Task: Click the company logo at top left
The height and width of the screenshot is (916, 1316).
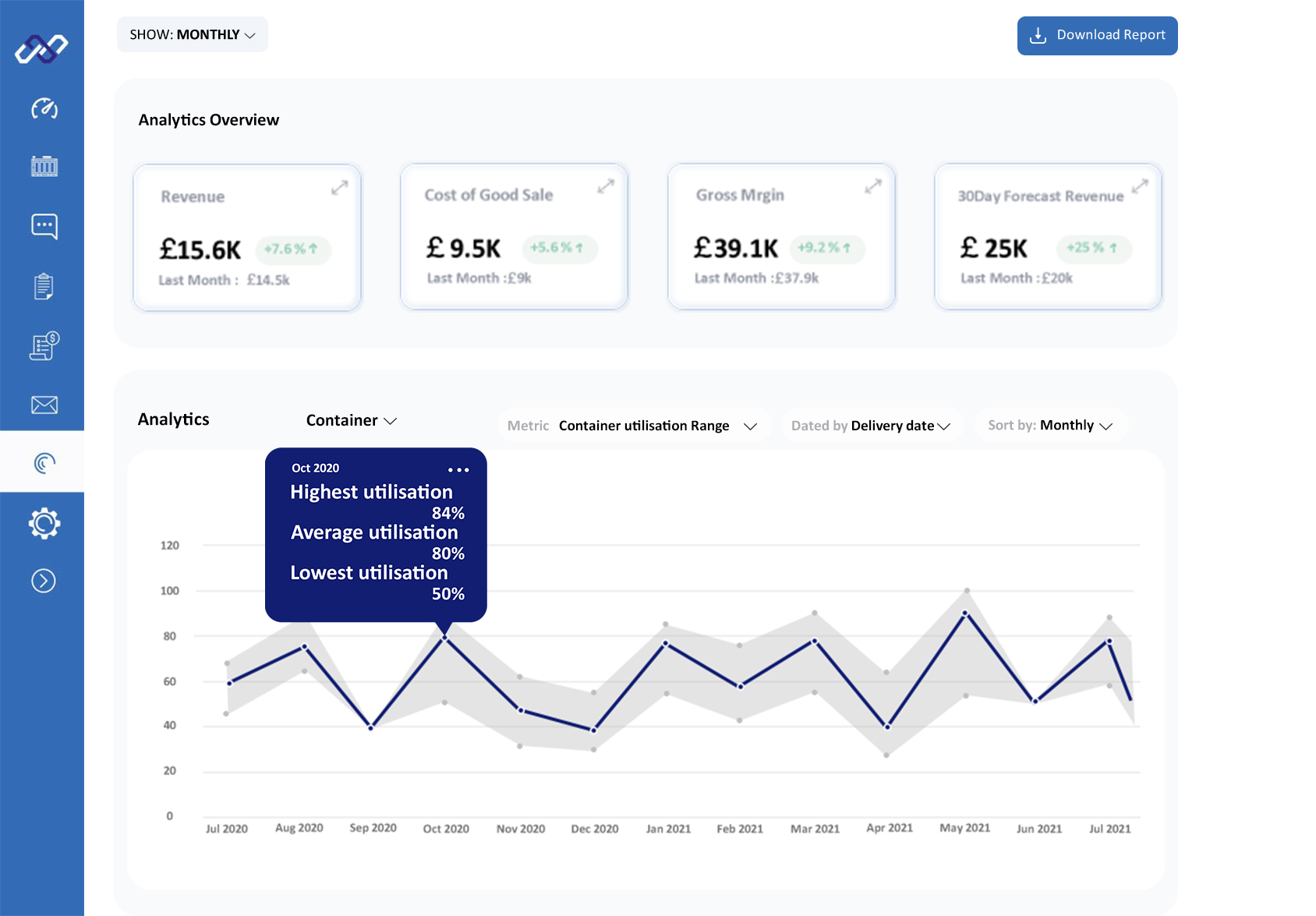Action: pyautogui.click(x=42, y=48)
